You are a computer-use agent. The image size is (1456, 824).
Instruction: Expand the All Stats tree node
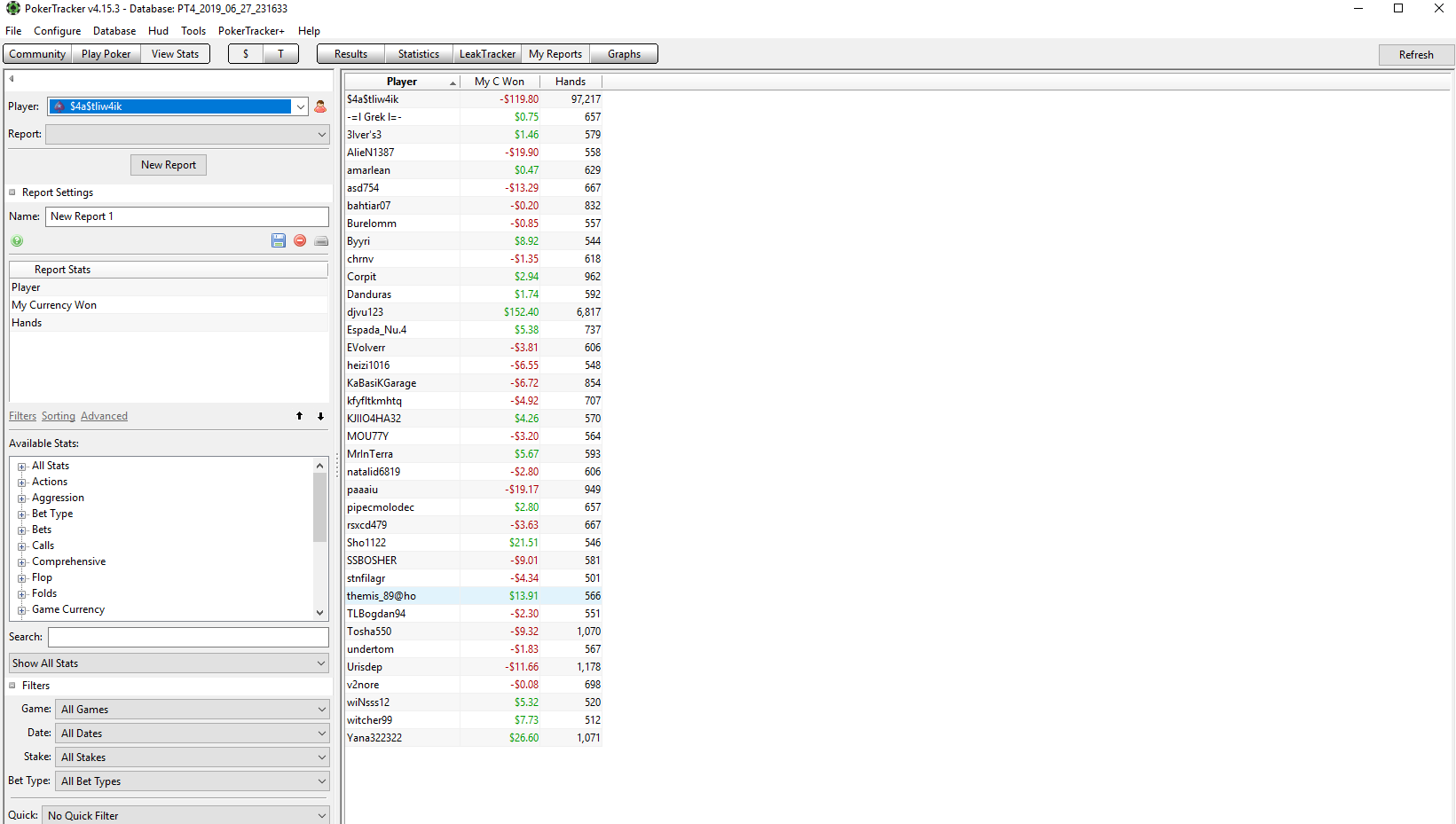pyautogui.click(x=22, y=467)
